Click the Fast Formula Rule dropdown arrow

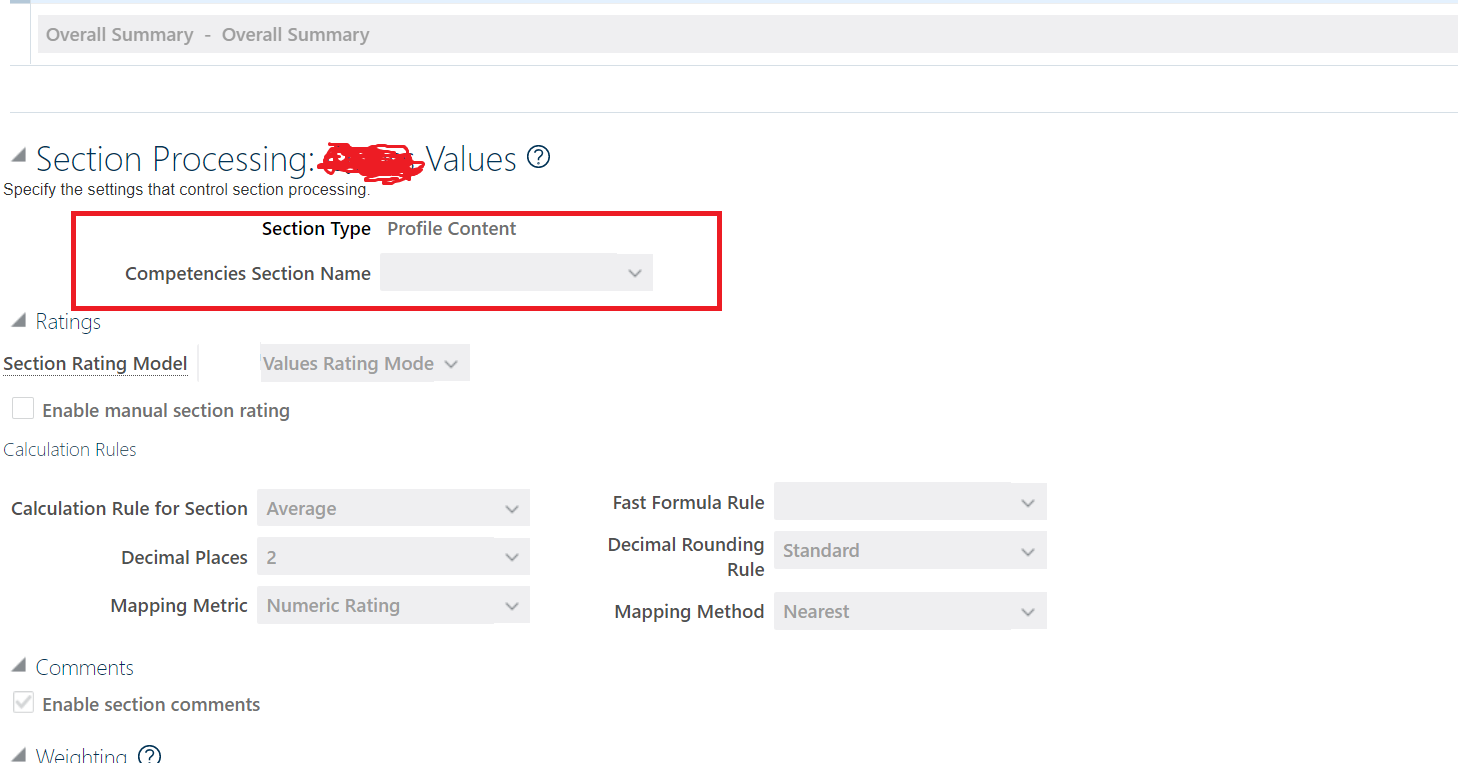[1029, 501]
